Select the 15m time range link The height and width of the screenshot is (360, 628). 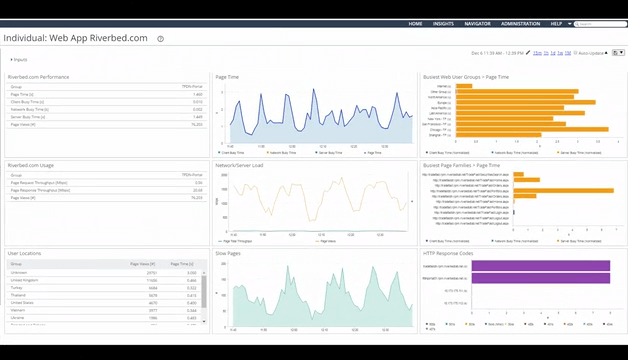[x=537, y=53]
